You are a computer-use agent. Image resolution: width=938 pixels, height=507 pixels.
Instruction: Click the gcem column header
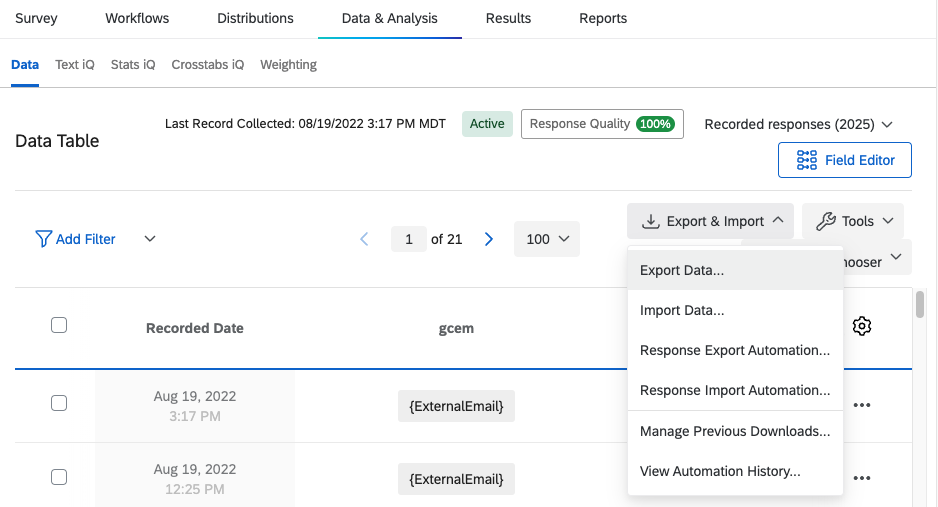[456, 328]
